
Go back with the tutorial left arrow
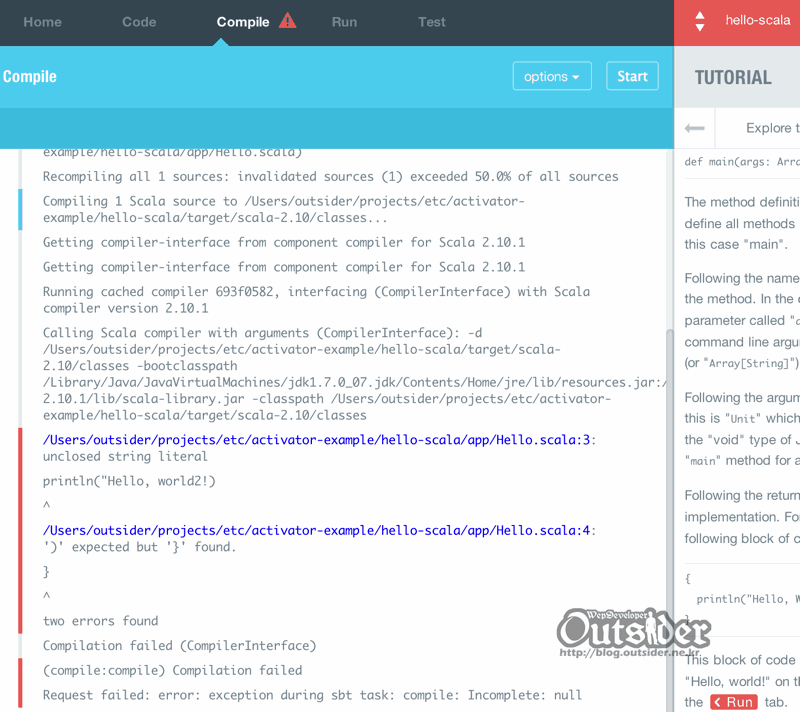coord(694,128)
